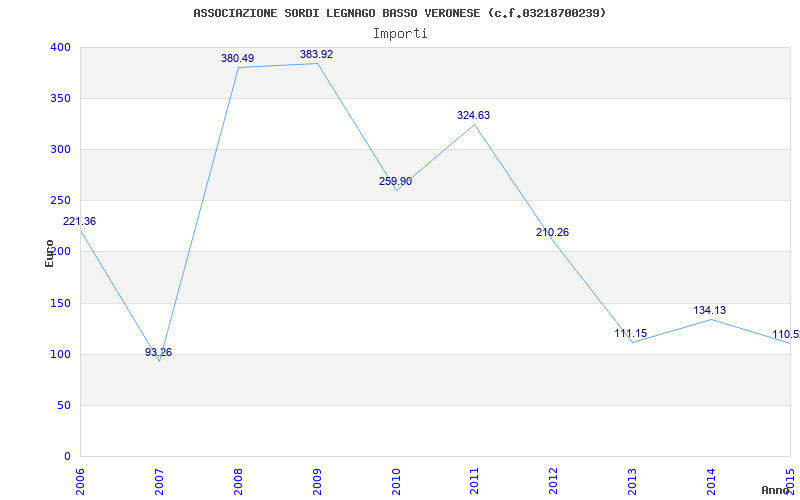
Task: Select the 2008 year axis label
Action: 238,482
